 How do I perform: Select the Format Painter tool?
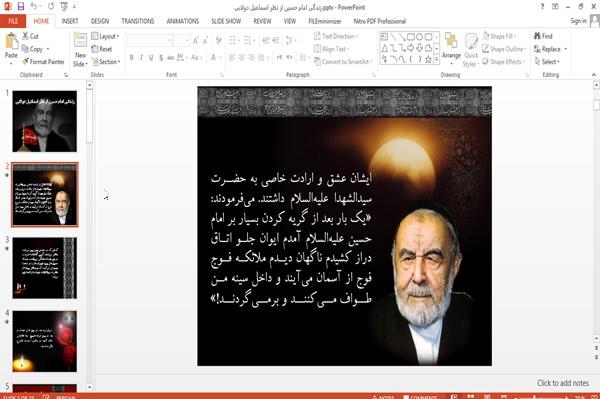click(43, 62)
